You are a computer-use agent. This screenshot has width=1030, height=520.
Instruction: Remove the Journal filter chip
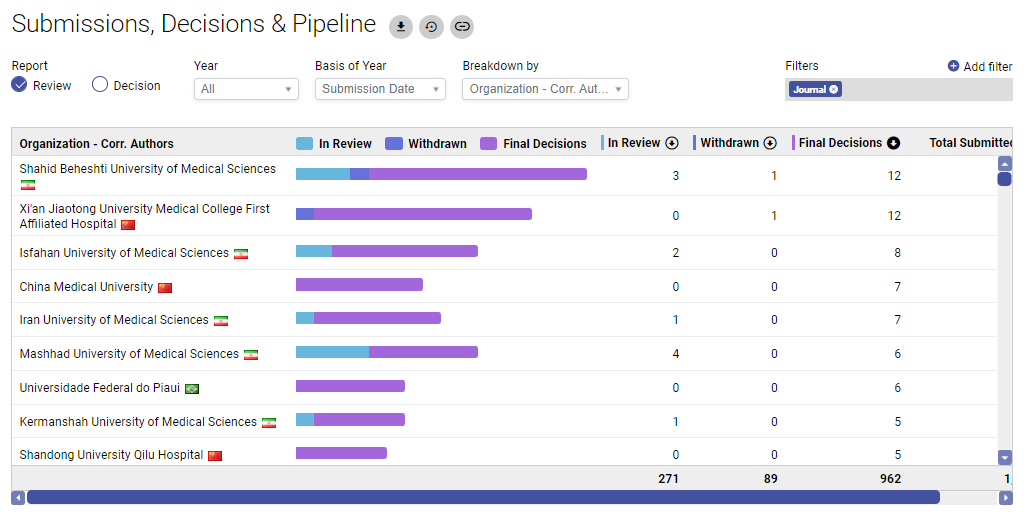tap(834, 89)
